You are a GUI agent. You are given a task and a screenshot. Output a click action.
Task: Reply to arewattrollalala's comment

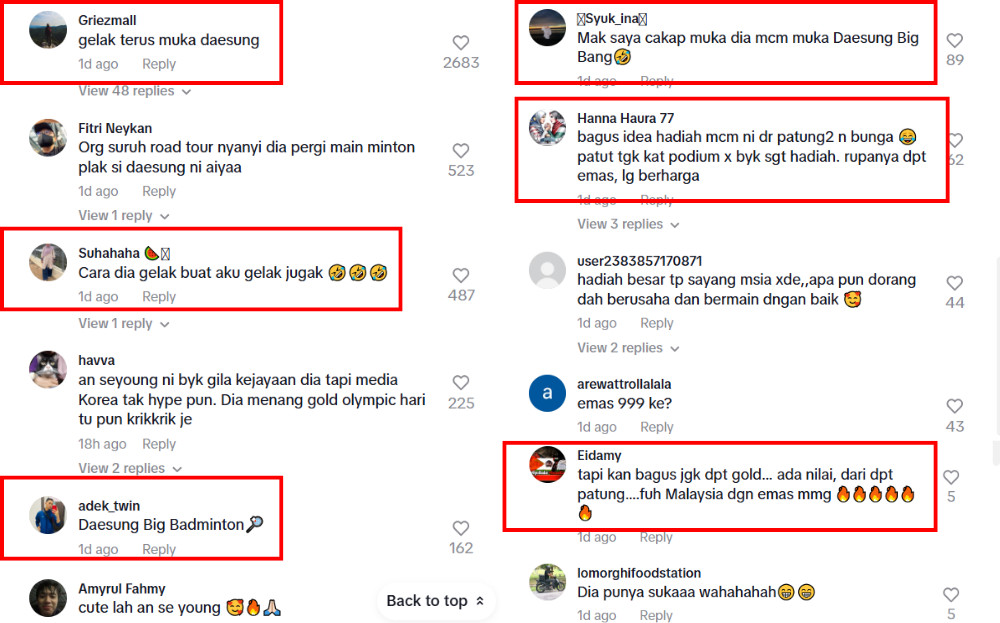pos(657,427)
